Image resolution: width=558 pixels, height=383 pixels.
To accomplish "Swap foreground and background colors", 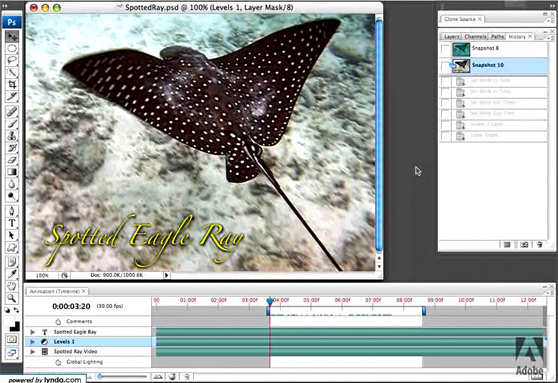I will point(16,310).
